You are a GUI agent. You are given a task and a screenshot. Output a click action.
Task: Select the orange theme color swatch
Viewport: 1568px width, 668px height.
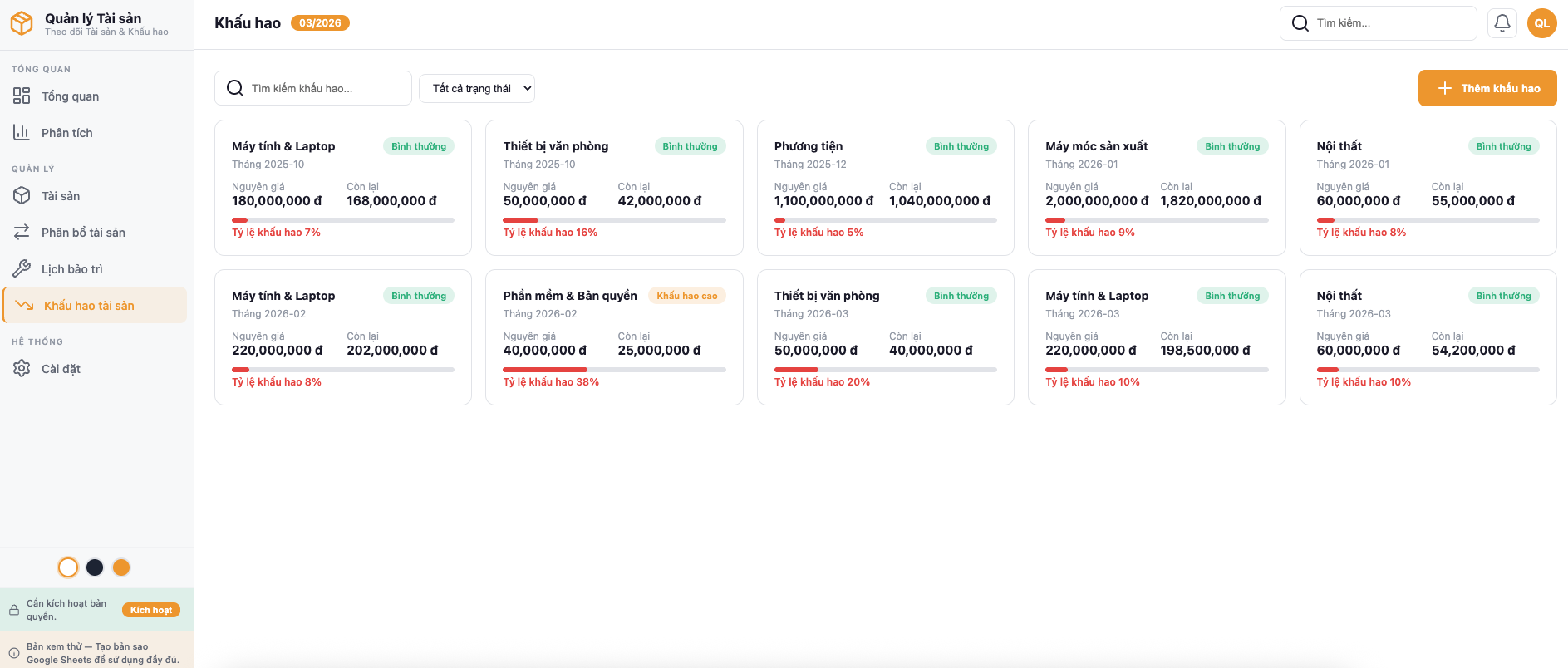[121, 567]
